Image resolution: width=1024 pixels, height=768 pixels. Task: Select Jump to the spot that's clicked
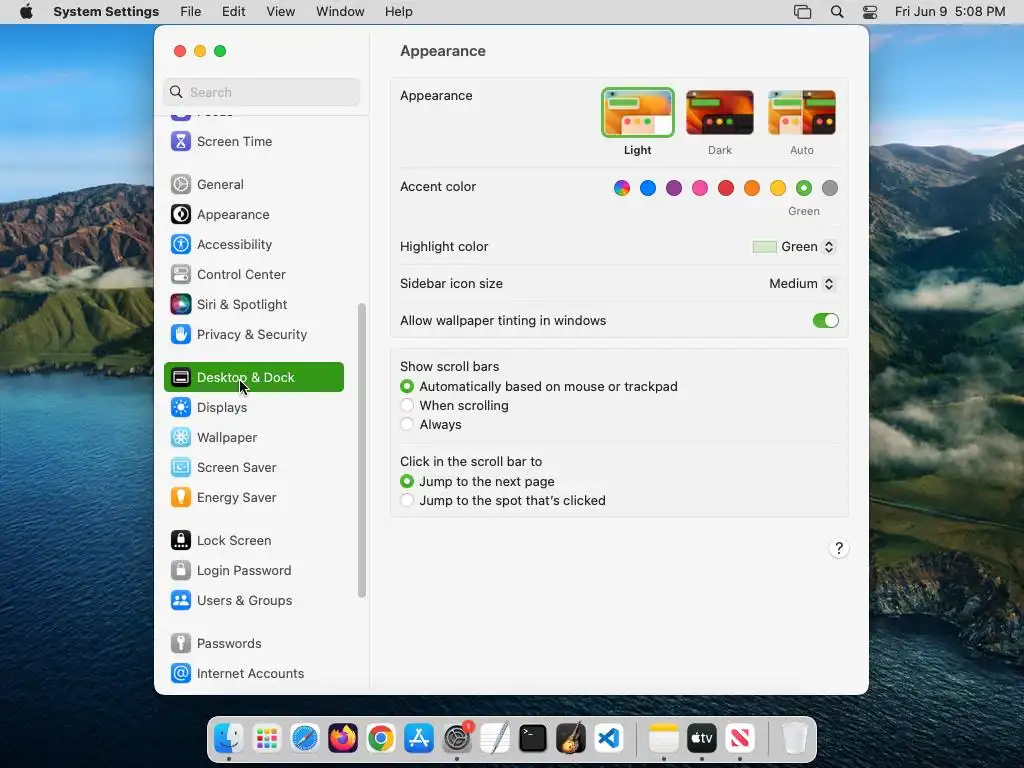pyautogui.click(x=407, y=500)
